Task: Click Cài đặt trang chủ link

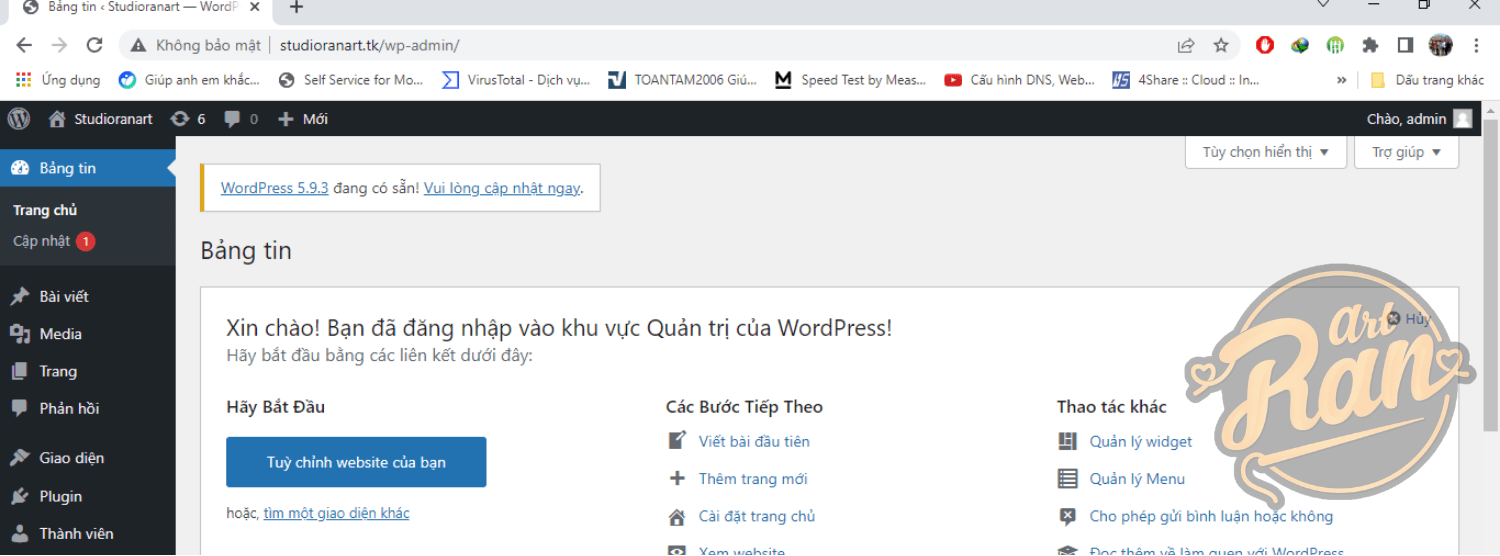Action: click(757, 516)
